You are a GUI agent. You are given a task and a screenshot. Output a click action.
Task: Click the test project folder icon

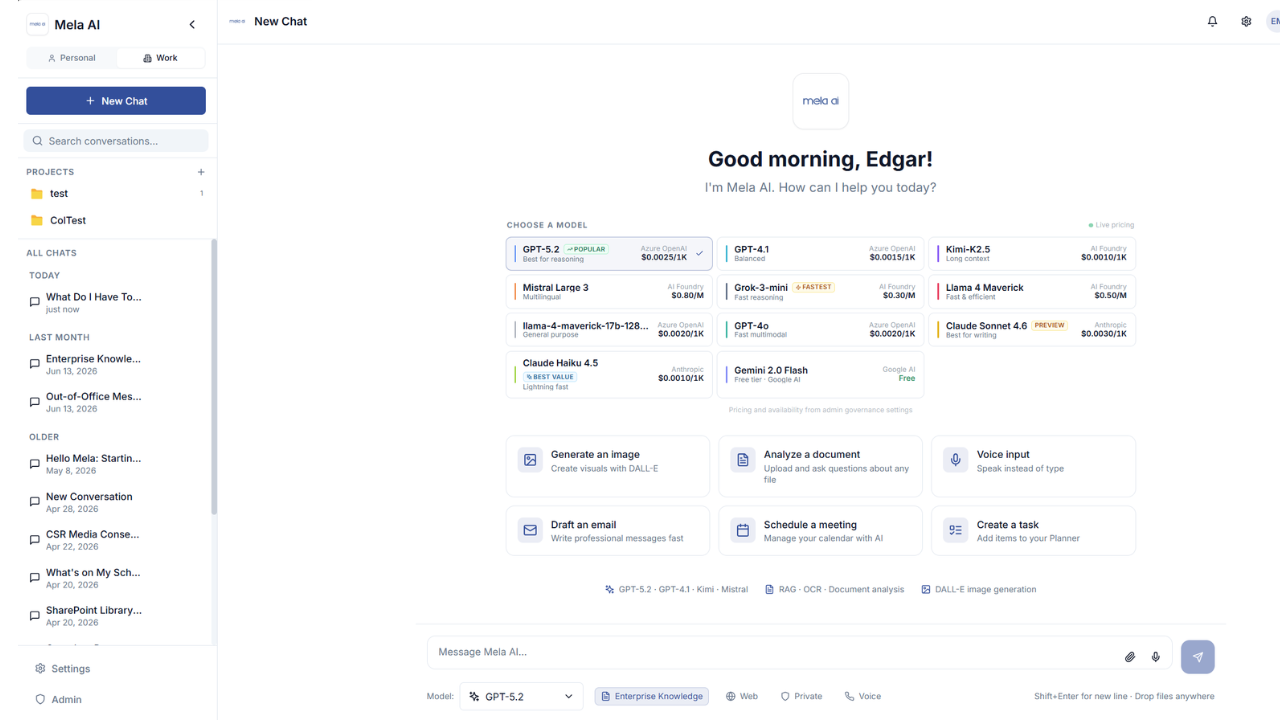(x=37, y=194)
